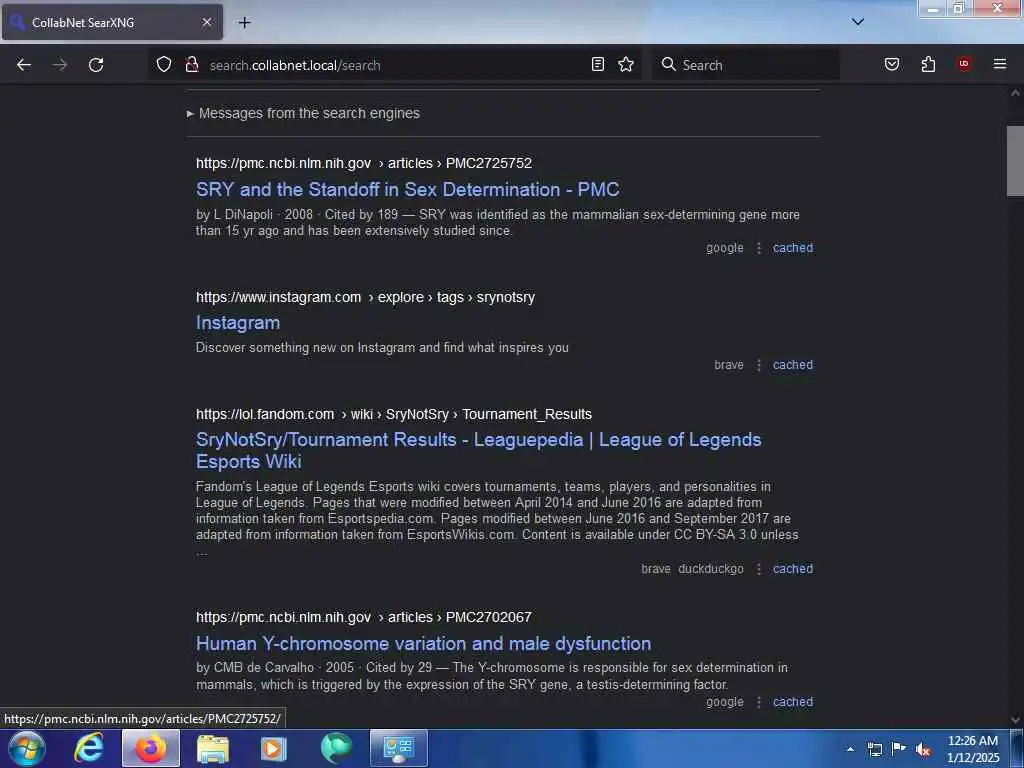Open the Windows Media Player taskbar icon
This screenshot has height=768, width=1024.
[x=274, y=748]
